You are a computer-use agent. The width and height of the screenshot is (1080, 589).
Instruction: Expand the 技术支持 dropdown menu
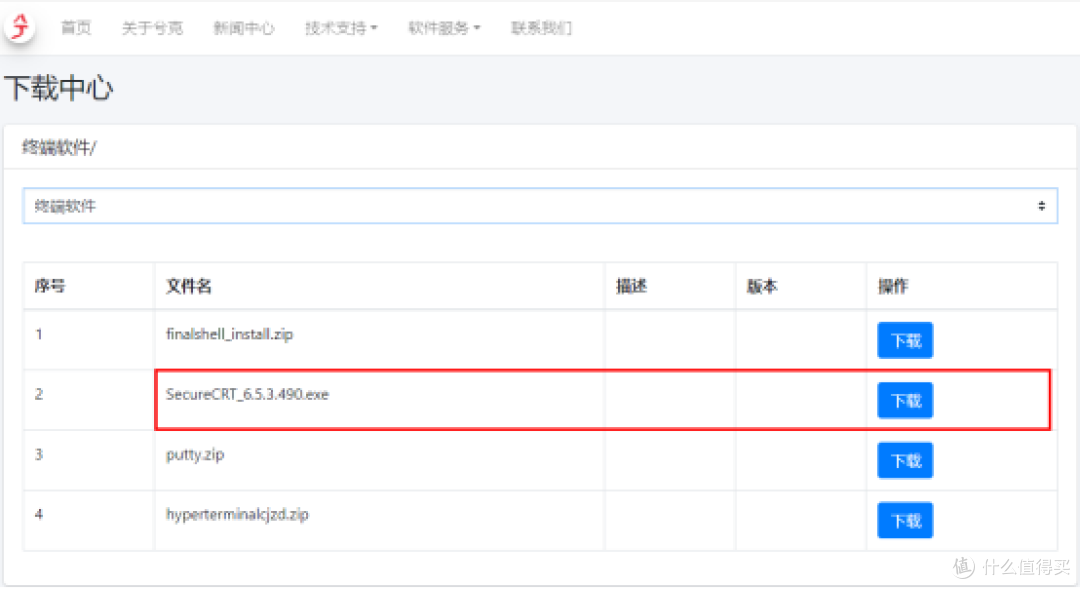click(341, 28)
